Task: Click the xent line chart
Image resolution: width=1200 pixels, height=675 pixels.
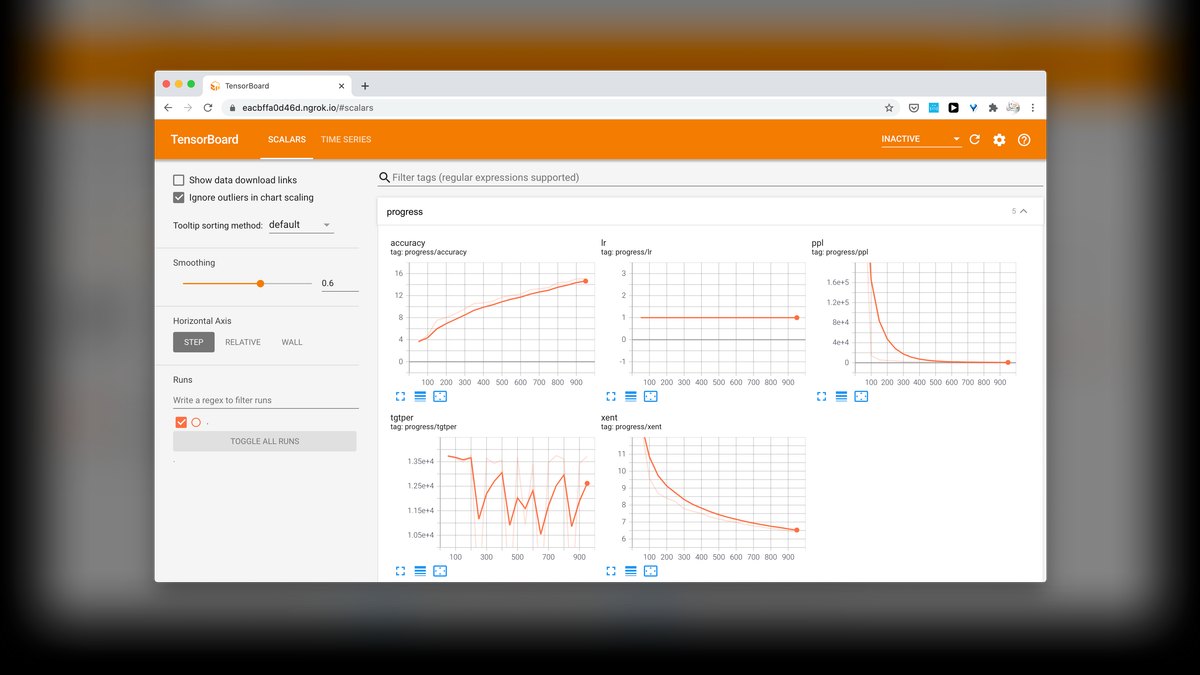Action: coord(718,493)
